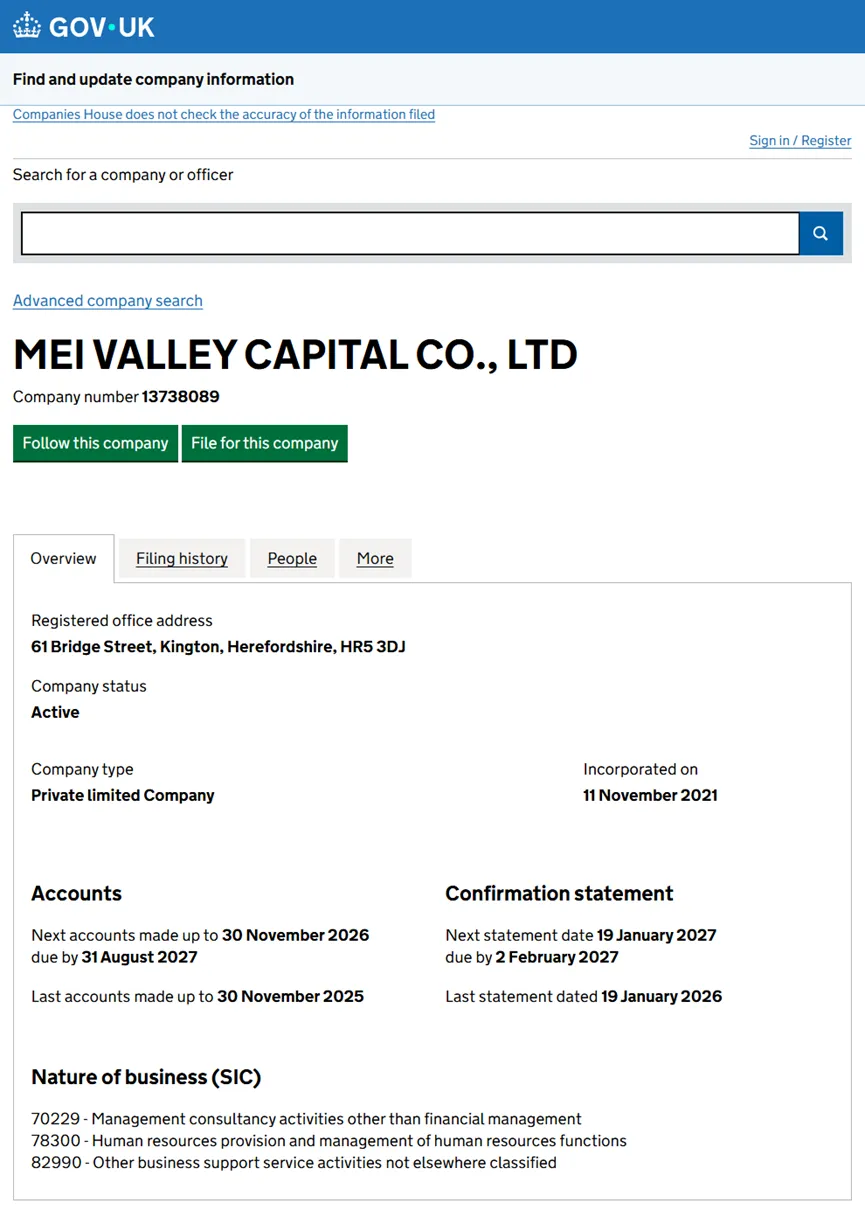Click the GOV.UK wordmark in the header
865x1210 pixels.
click(102, 27)
